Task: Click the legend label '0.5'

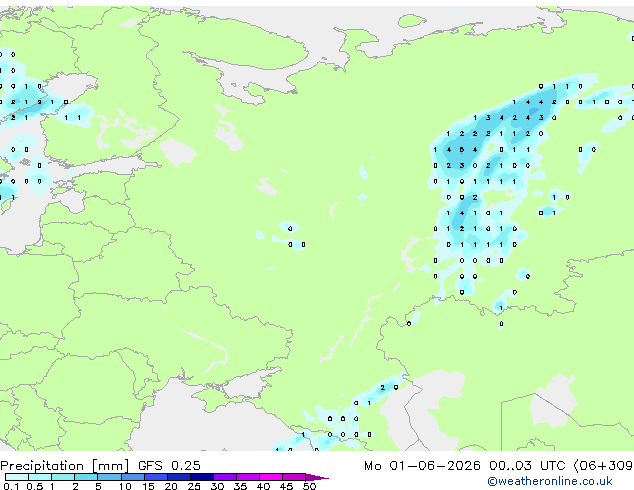Action: coord(34,486)
